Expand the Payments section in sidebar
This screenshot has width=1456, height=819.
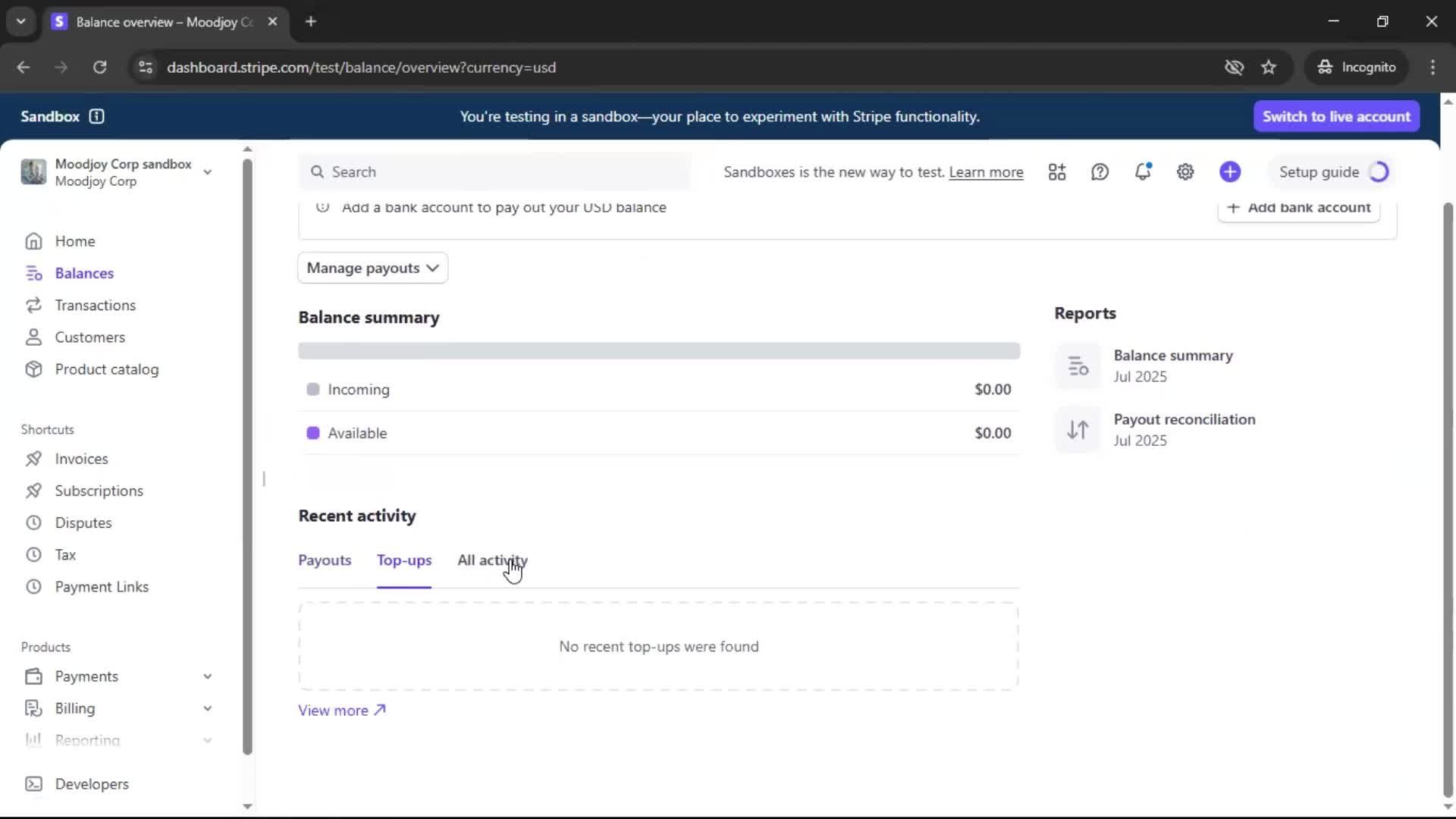(207, 676)
